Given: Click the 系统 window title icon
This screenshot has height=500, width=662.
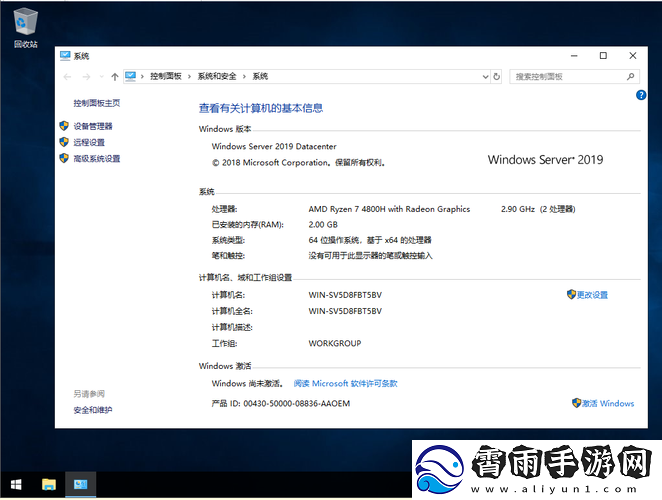Looking at the screenshot, I should [x=65, y=56].
